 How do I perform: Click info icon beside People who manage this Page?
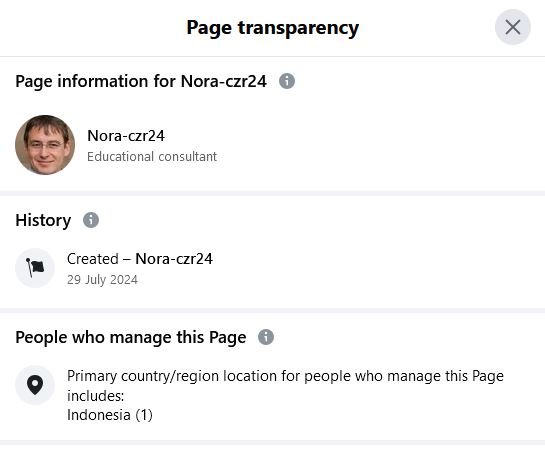coord(266,337)
